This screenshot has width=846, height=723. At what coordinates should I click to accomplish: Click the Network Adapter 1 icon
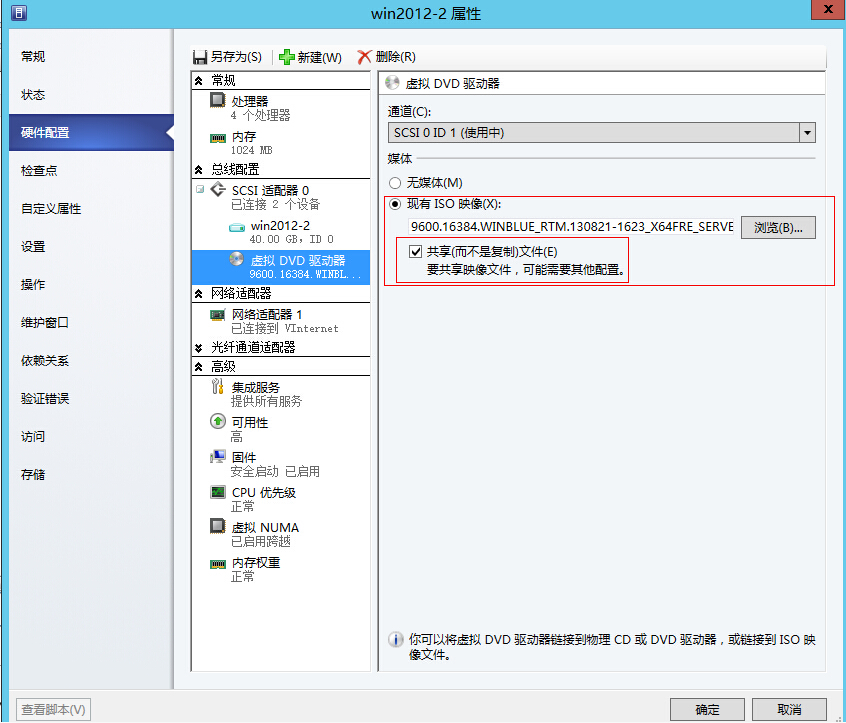click(218, 315)
